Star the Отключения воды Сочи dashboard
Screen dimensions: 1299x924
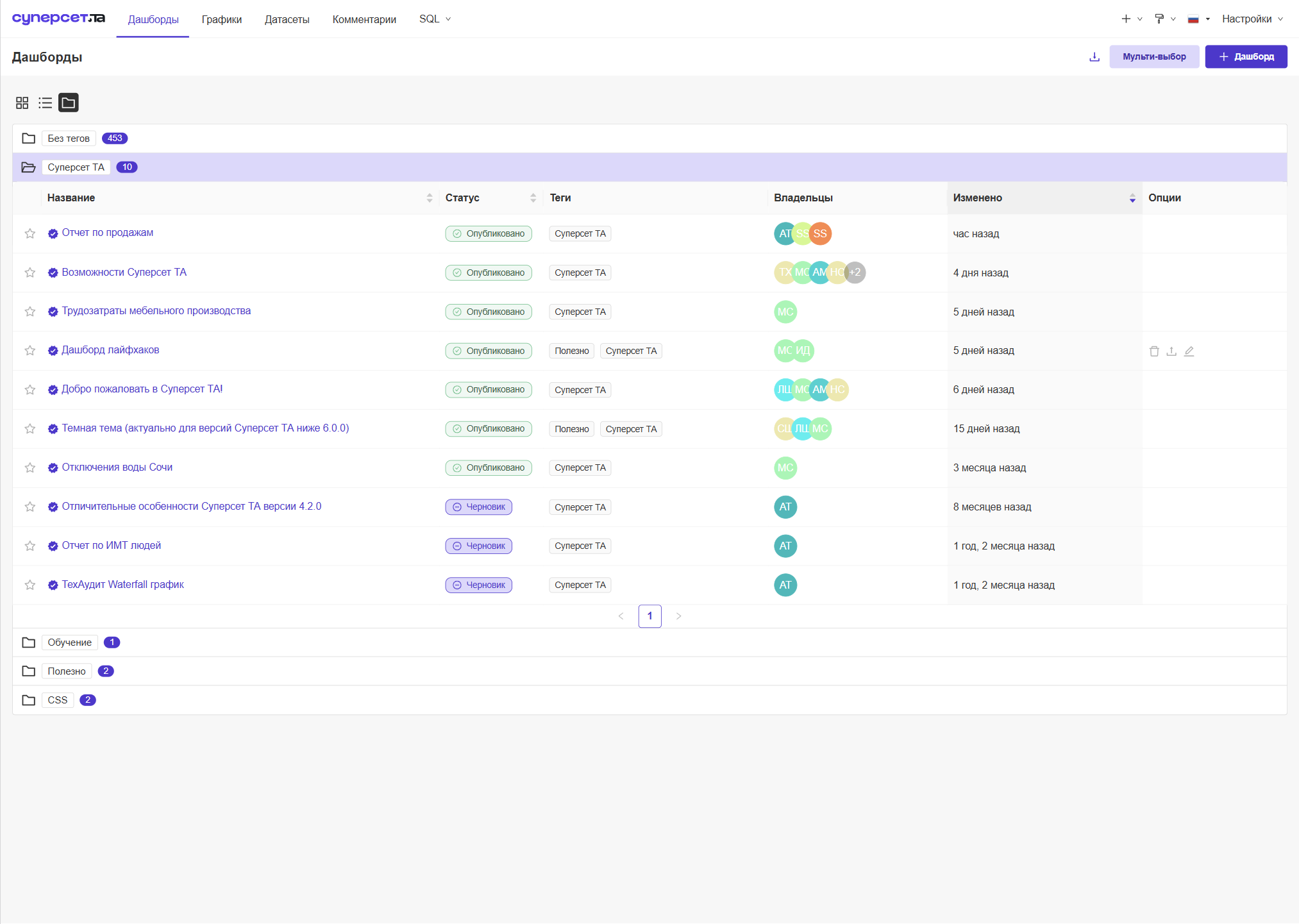tap(30, 467)
